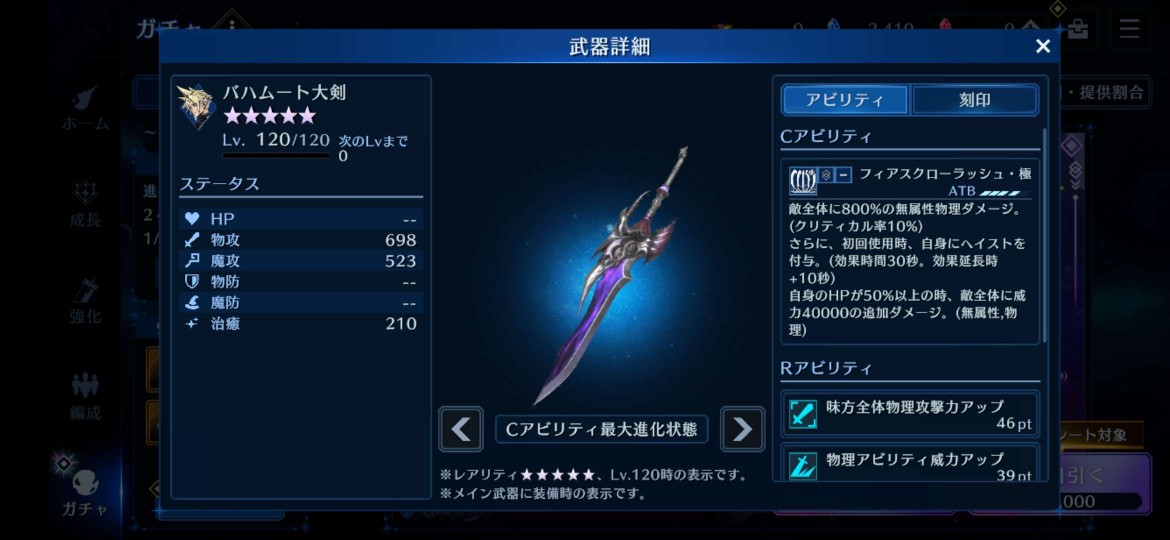Tap the フィアスクローラッシュ claw ability icon
The width and height of the screenshot is (1170, 540).
(x=803, y=179)
